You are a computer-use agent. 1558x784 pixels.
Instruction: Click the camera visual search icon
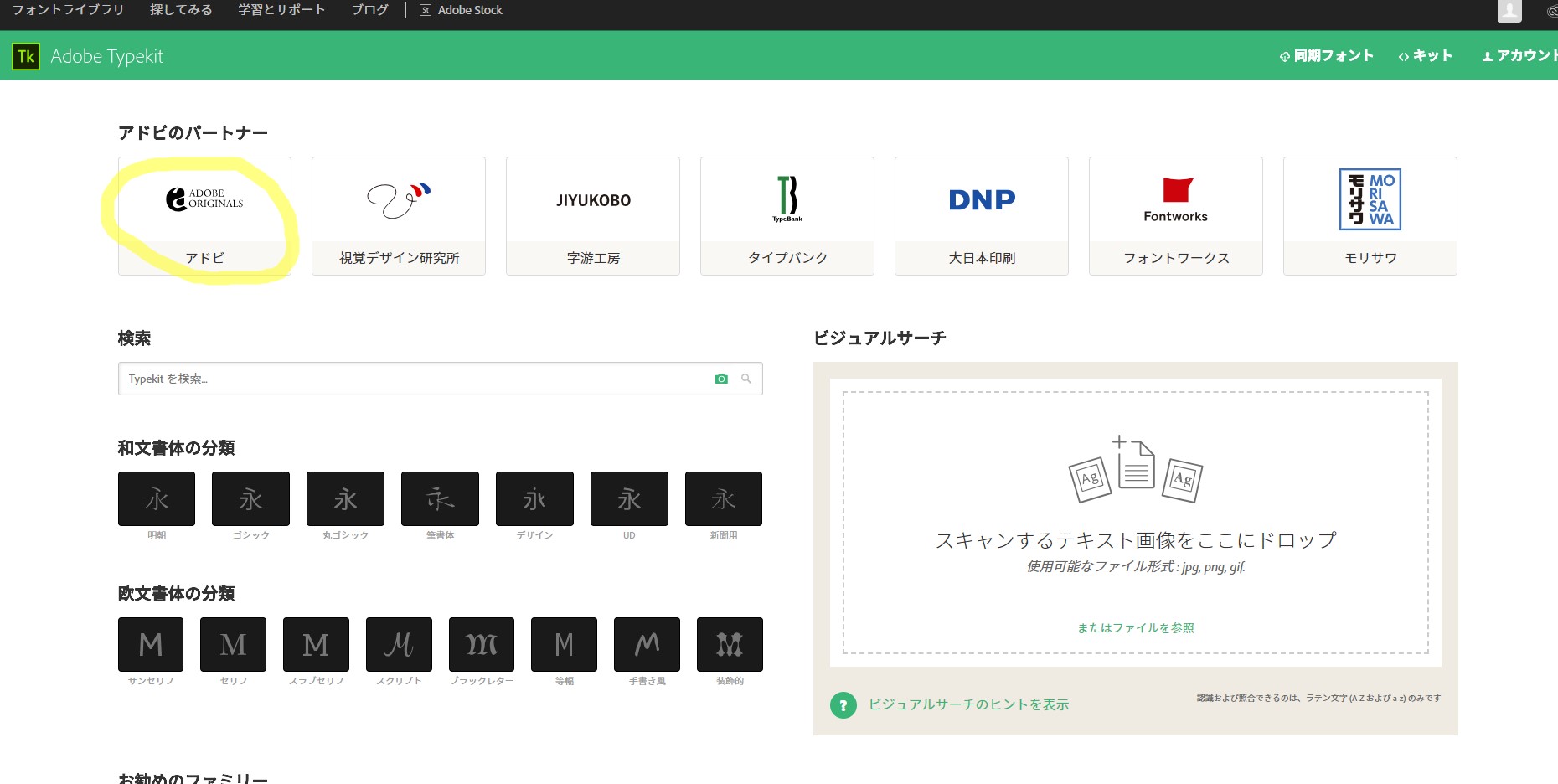coord(721,379)
